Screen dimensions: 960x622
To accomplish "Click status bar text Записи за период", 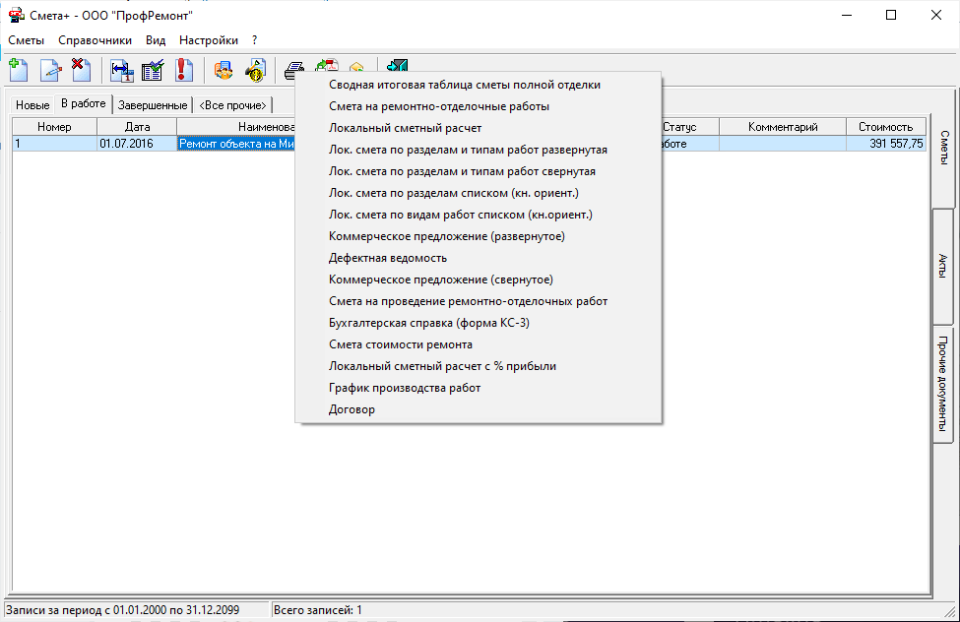I will click(122, 610).
